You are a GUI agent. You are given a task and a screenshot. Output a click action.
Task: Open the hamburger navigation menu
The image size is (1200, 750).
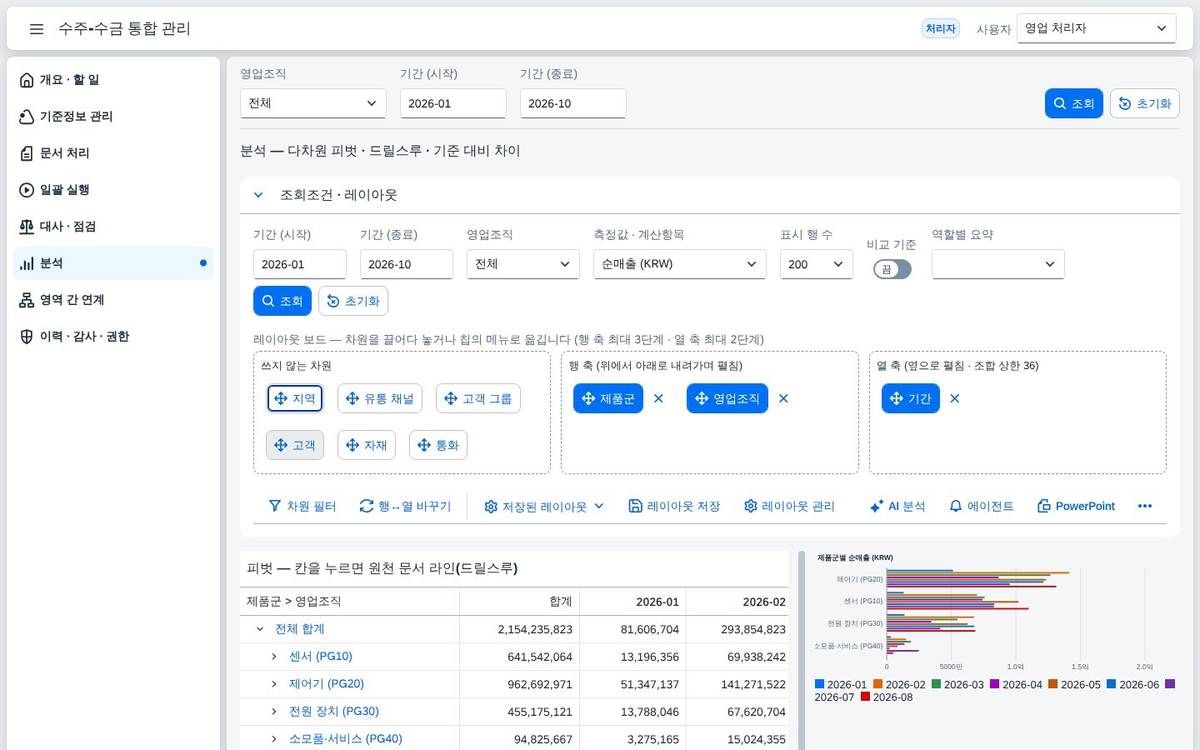pyautogui.click(x=36, y=29)
